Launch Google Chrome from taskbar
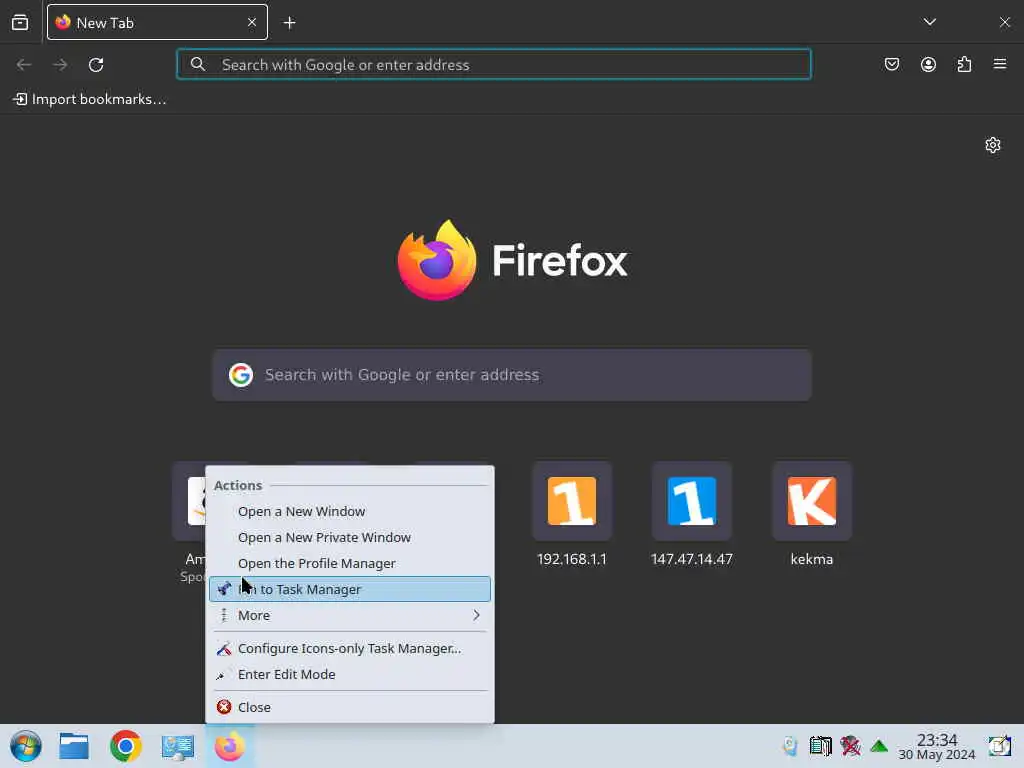Screen dimensions: 1024x768 coord(125,746)
